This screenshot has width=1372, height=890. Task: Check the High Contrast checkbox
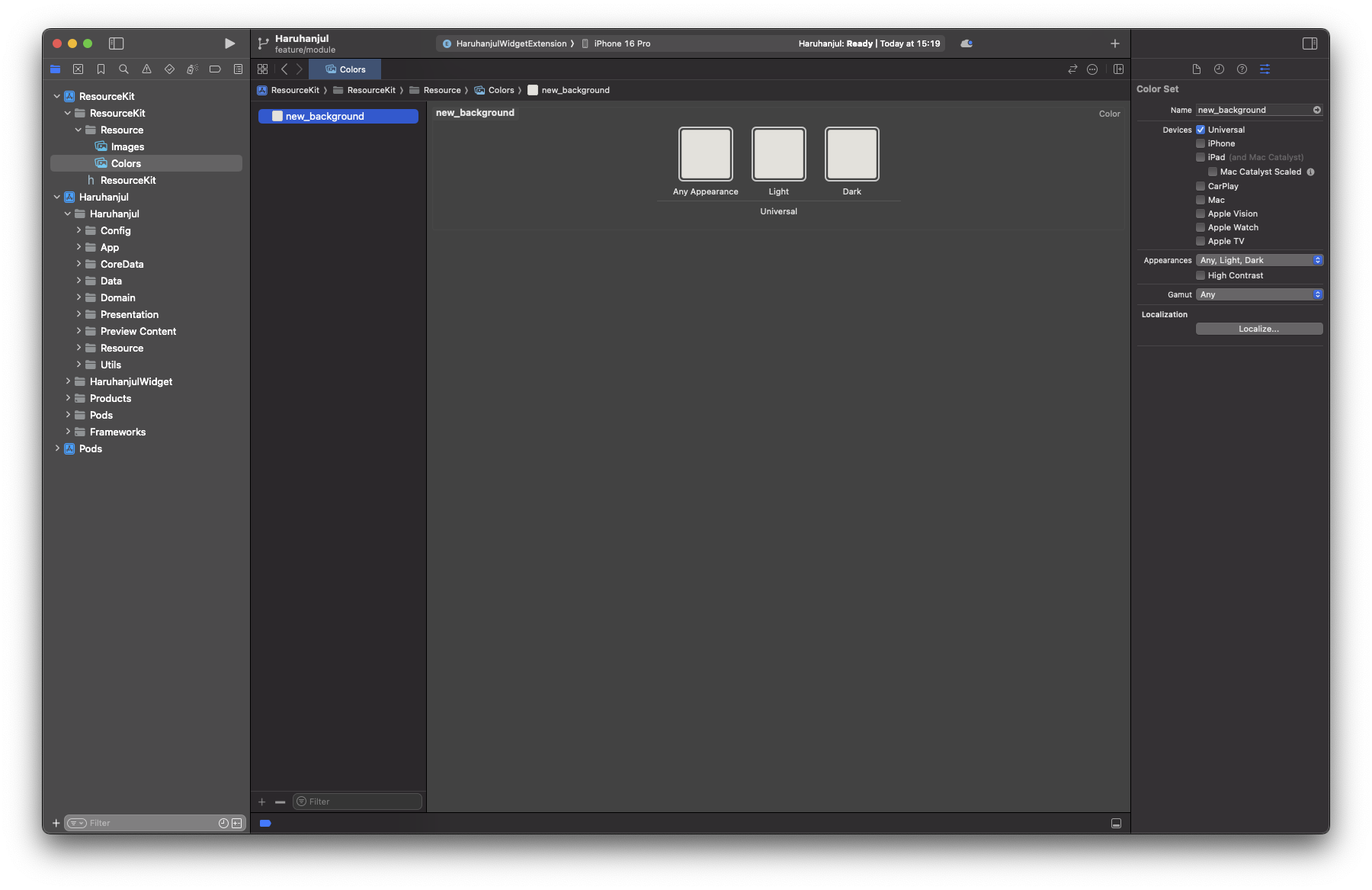(1200, 275)
